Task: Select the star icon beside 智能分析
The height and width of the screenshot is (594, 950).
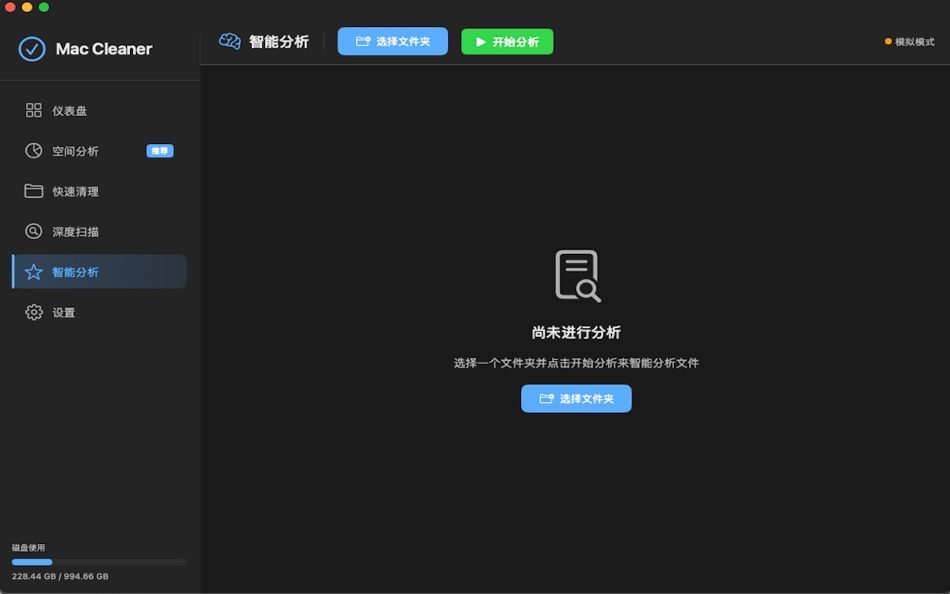Action: [34, 271]
